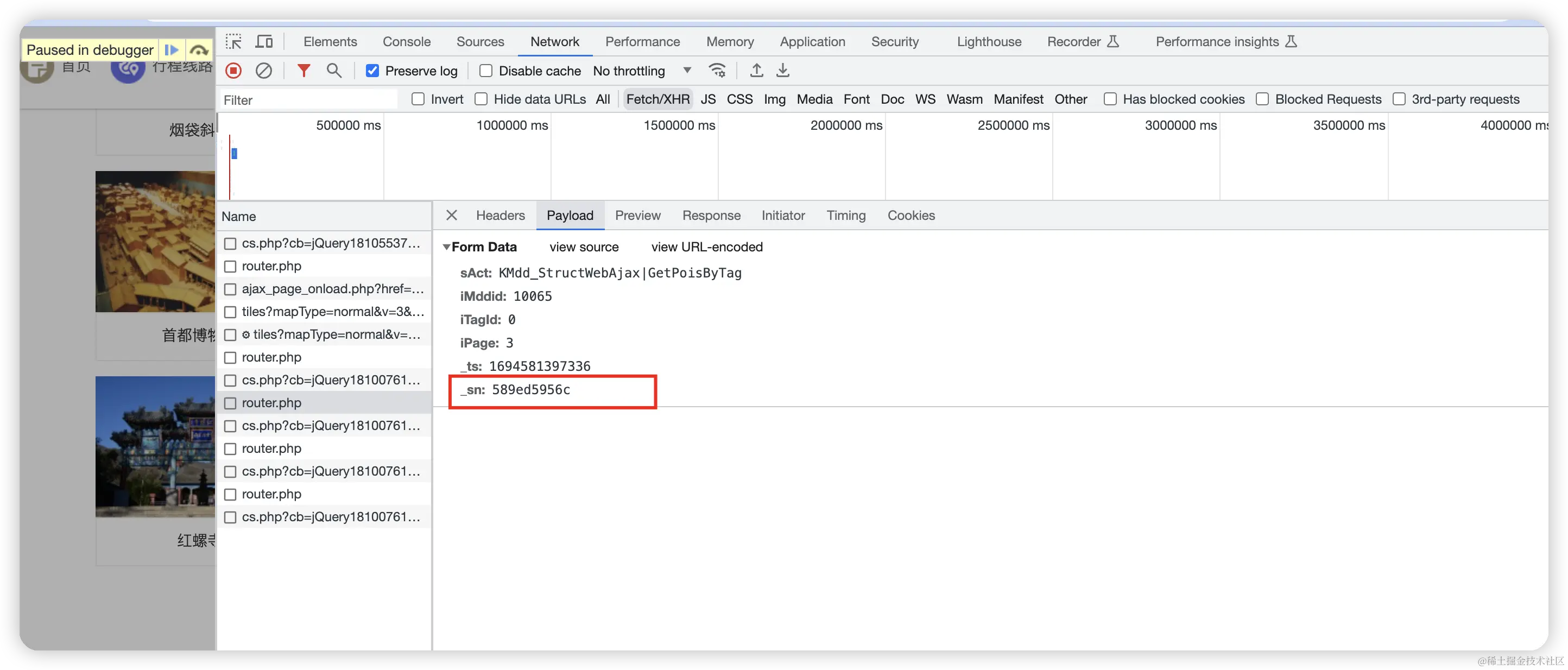Open the Response tab
The height and width of the screenshot is (670, 1568).
tap(711, 216)
